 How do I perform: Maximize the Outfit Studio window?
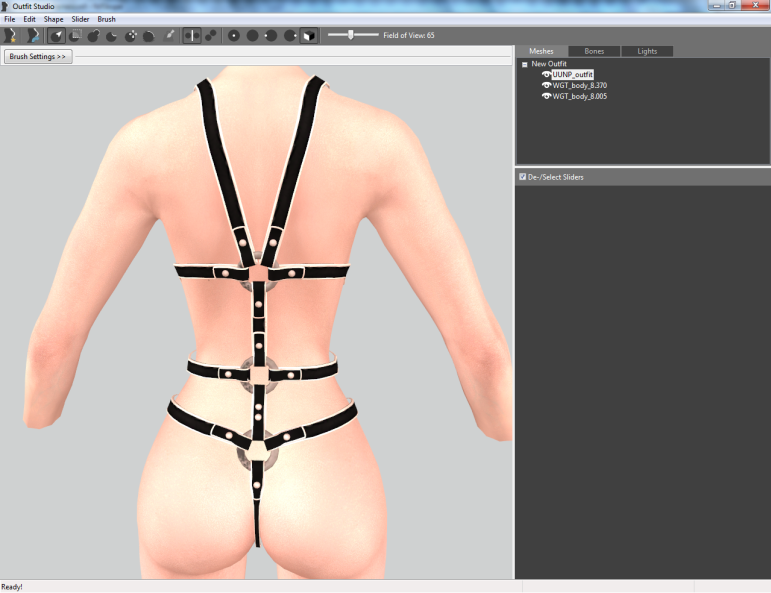tap(732, 5)
